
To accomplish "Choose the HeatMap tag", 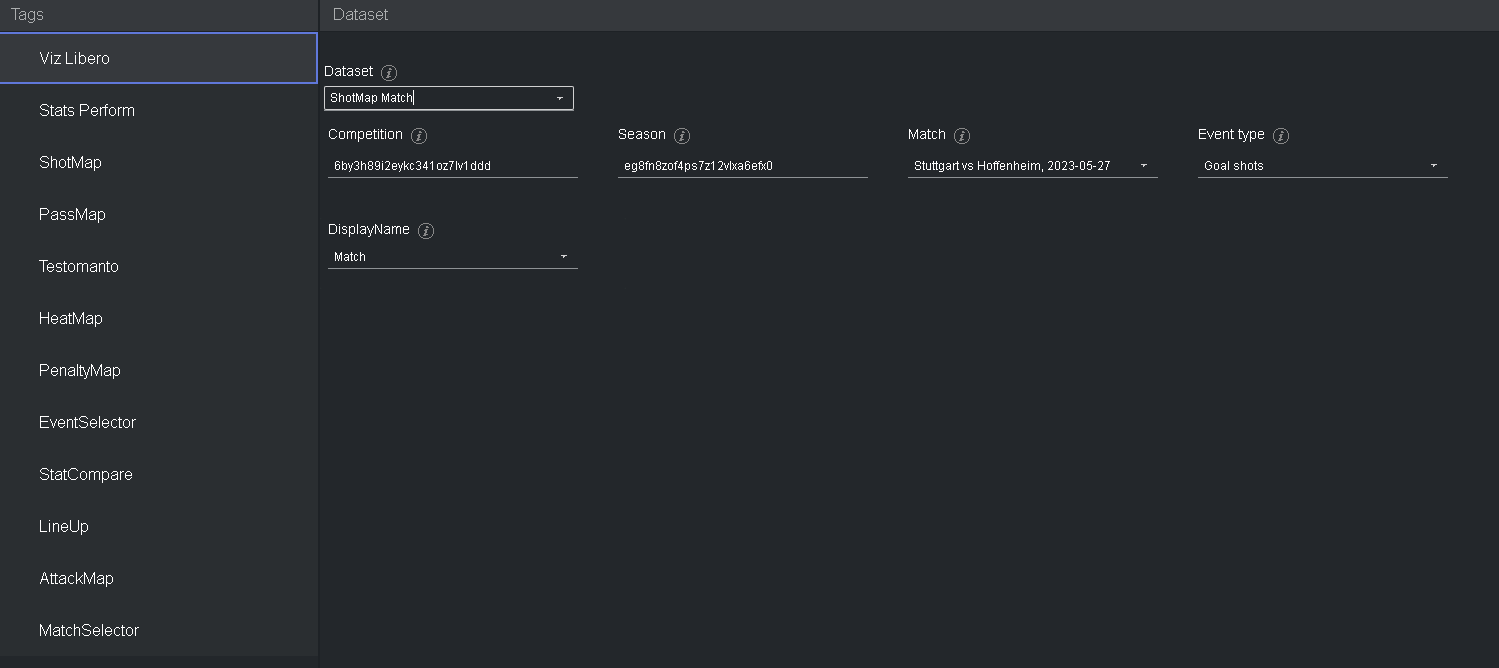I will pyautogui.click(x=71, y=318).
